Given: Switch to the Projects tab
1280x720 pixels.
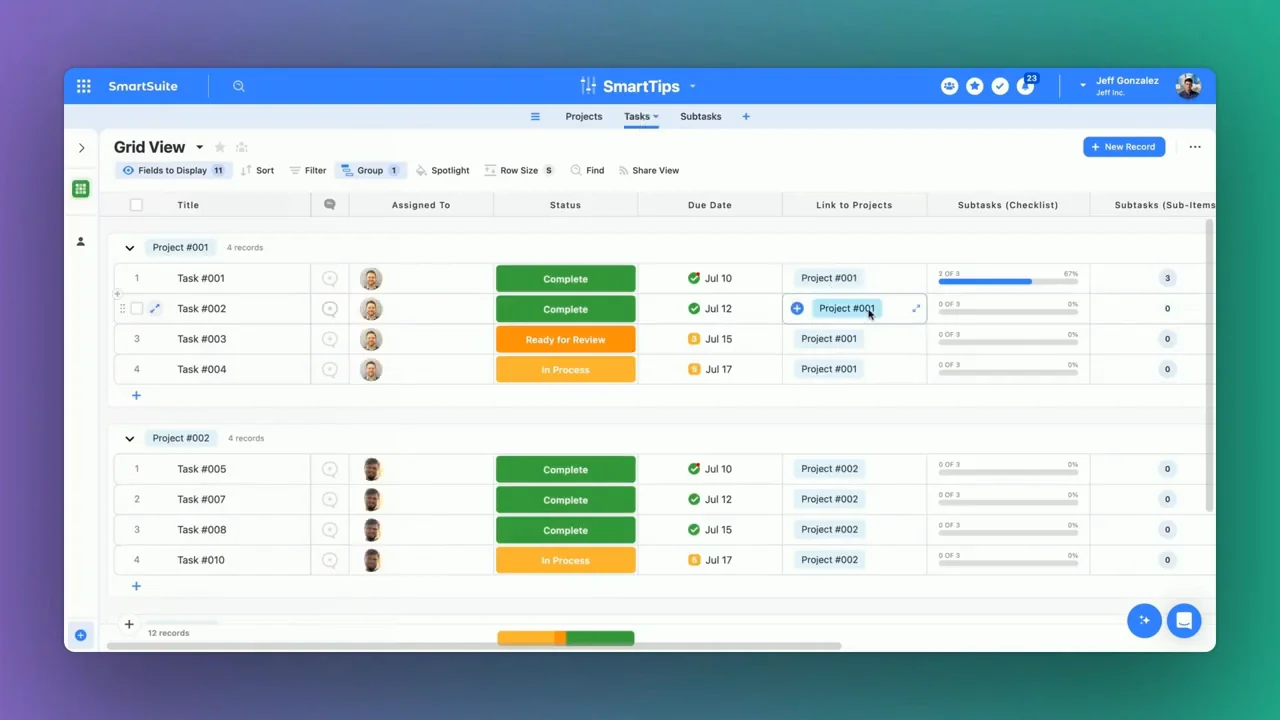Looking at the screenshot, I should click(584, 117).
